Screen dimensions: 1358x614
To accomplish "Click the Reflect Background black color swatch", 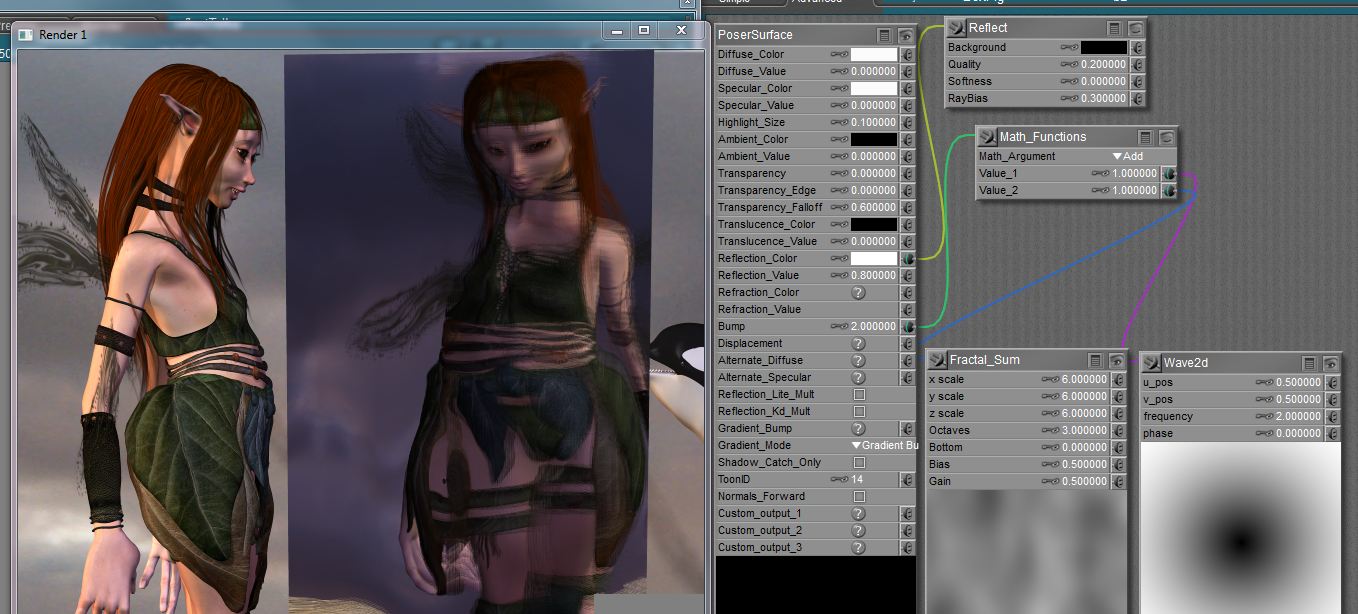I will [1103, 47].
